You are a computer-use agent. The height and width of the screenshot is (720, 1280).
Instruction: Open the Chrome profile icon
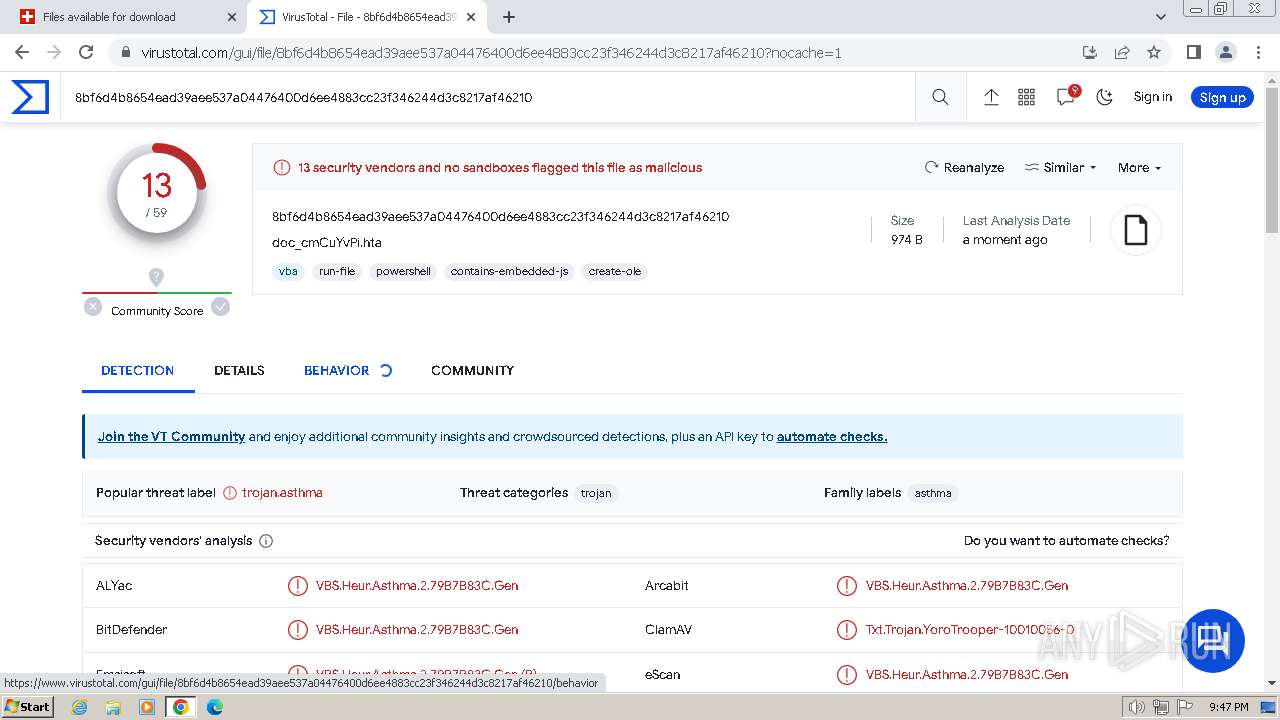(x=1225, y=52)
